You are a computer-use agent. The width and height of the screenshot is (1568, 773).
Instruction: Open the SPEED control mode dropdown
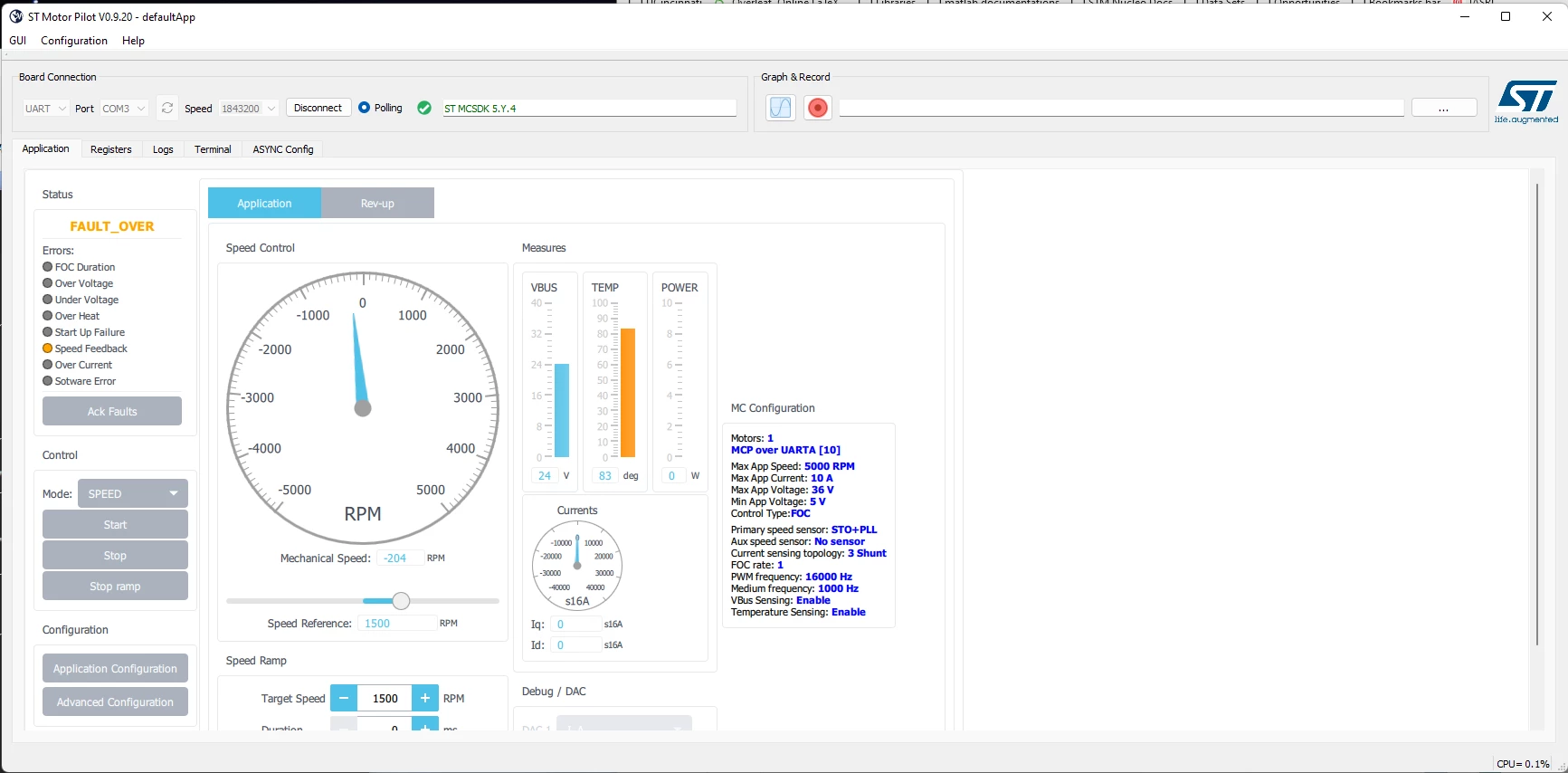coord(133,493)
